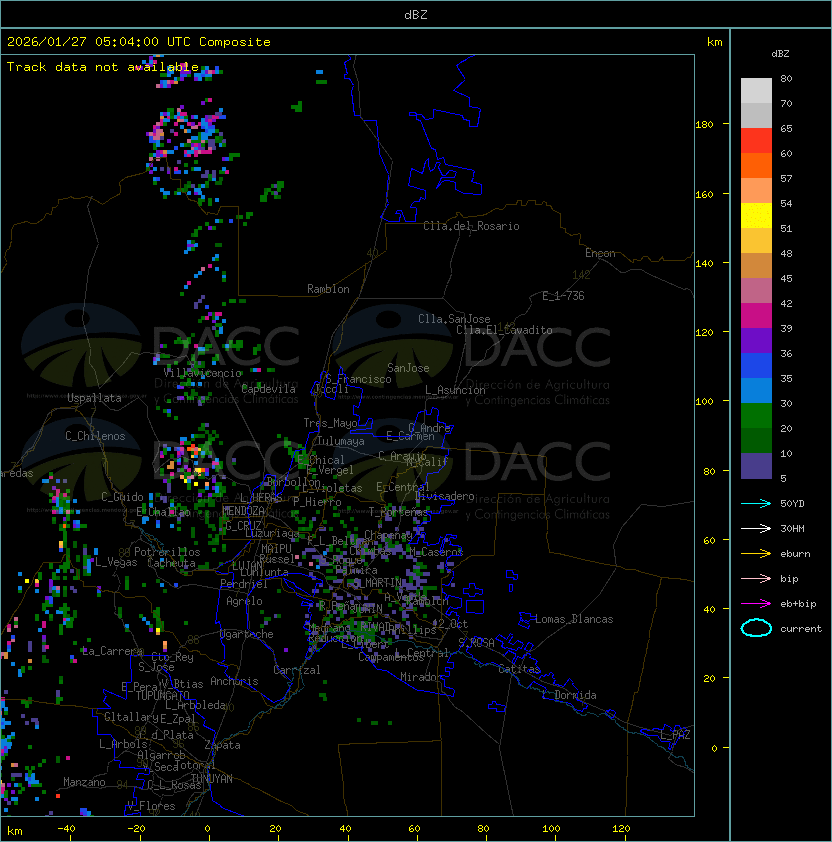Click the cyan 'current' ellipse icon

756,628
